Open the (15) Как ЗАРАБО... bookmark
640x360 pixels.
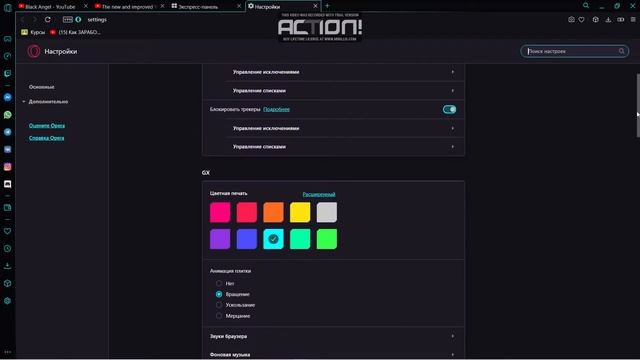click(76, 32)
